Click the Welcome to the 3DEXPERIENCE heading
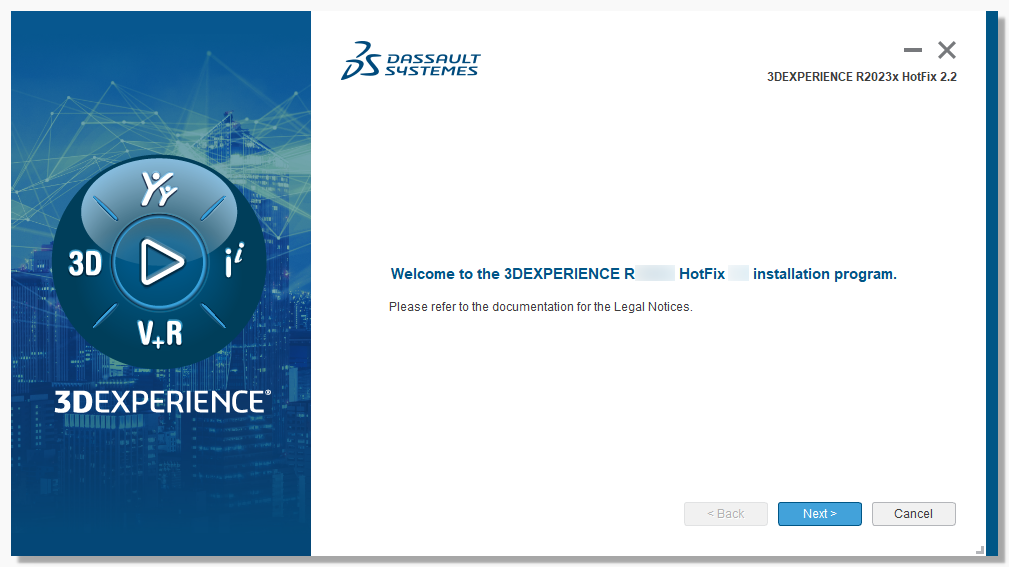Screen dimensions: 1009x567 pyautogui.click(x=643, y=274)
